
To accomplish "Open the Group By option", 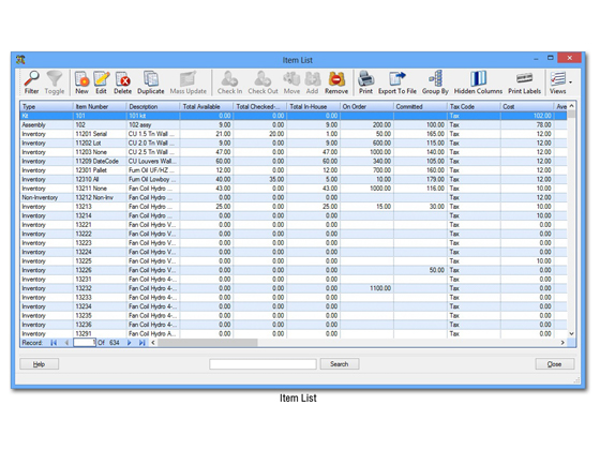I will click(x=435, y=81).
